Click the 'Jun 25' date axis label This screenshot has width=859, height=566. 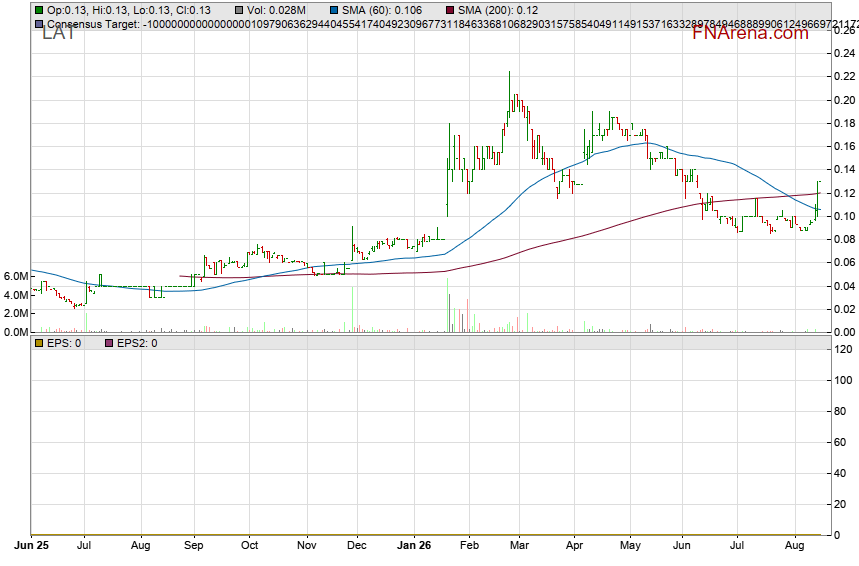coord(32,545)
